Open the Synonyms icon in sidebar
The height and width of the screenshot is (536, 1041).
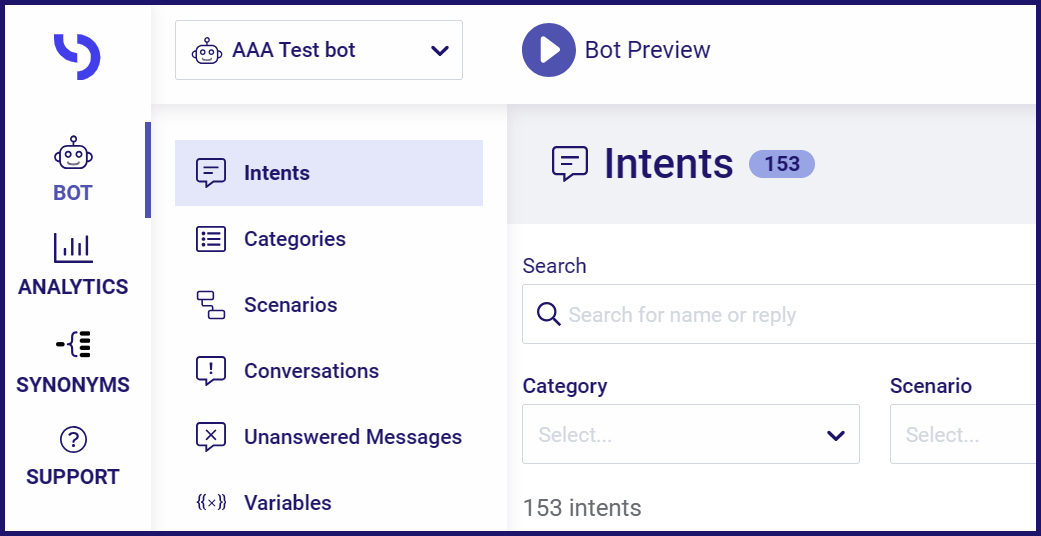(73, 345)
